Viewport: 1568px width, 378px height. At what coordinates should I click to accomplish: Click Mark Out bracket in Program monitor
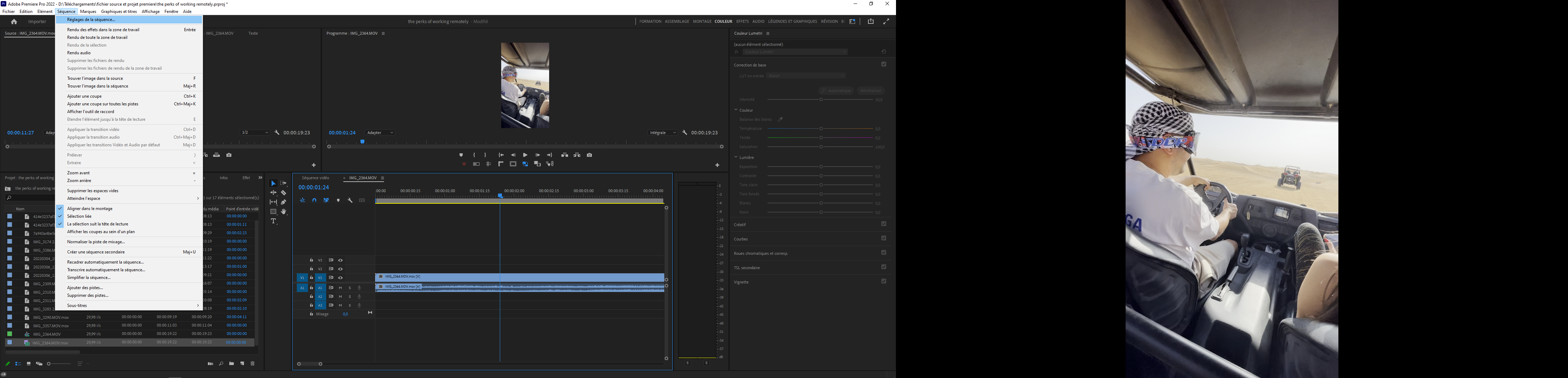tap(485, 155)
